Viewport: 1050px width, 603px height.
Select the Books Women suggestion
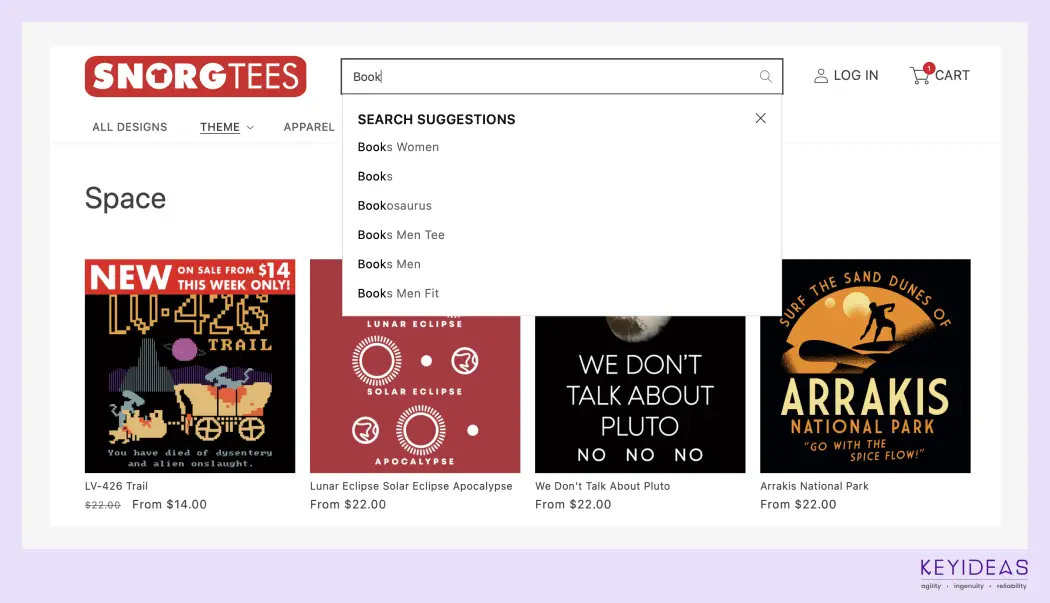pos(398,147)
